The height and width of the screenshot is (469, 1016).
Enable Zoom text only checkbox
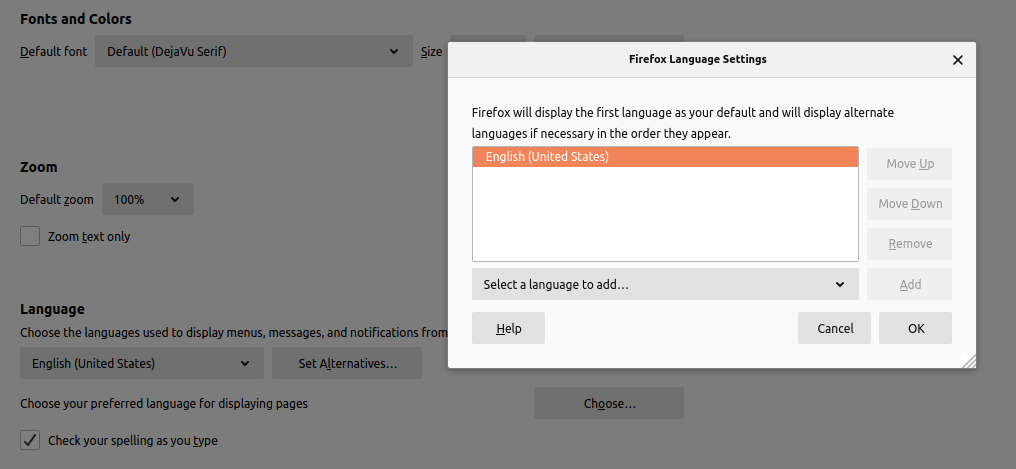pyautogui.click(x=30, y=236)
